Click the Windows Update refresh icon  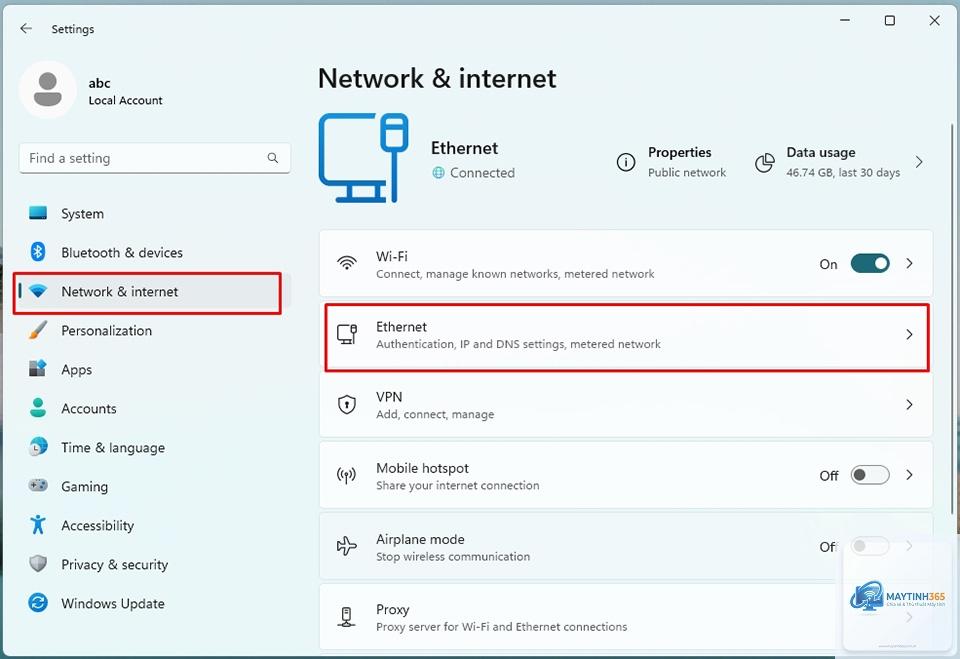38,603
